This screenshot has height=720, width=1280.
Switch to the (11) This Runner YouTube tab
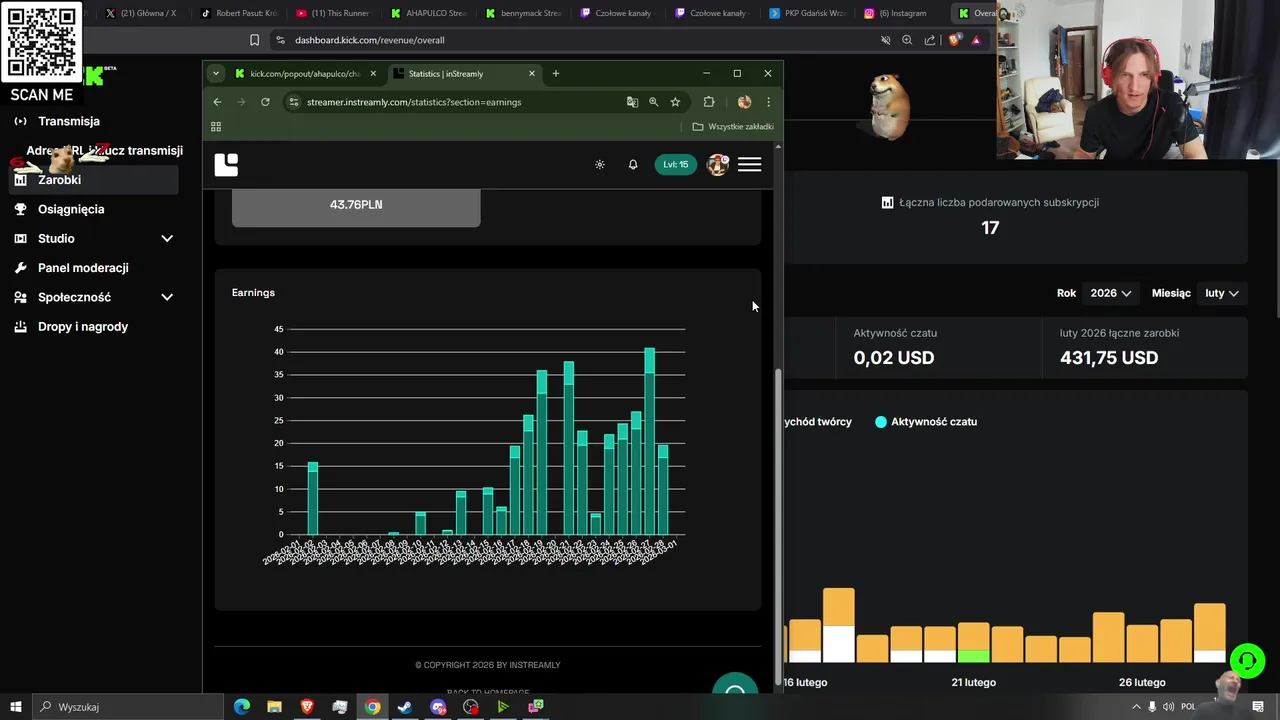pos(334,13)
